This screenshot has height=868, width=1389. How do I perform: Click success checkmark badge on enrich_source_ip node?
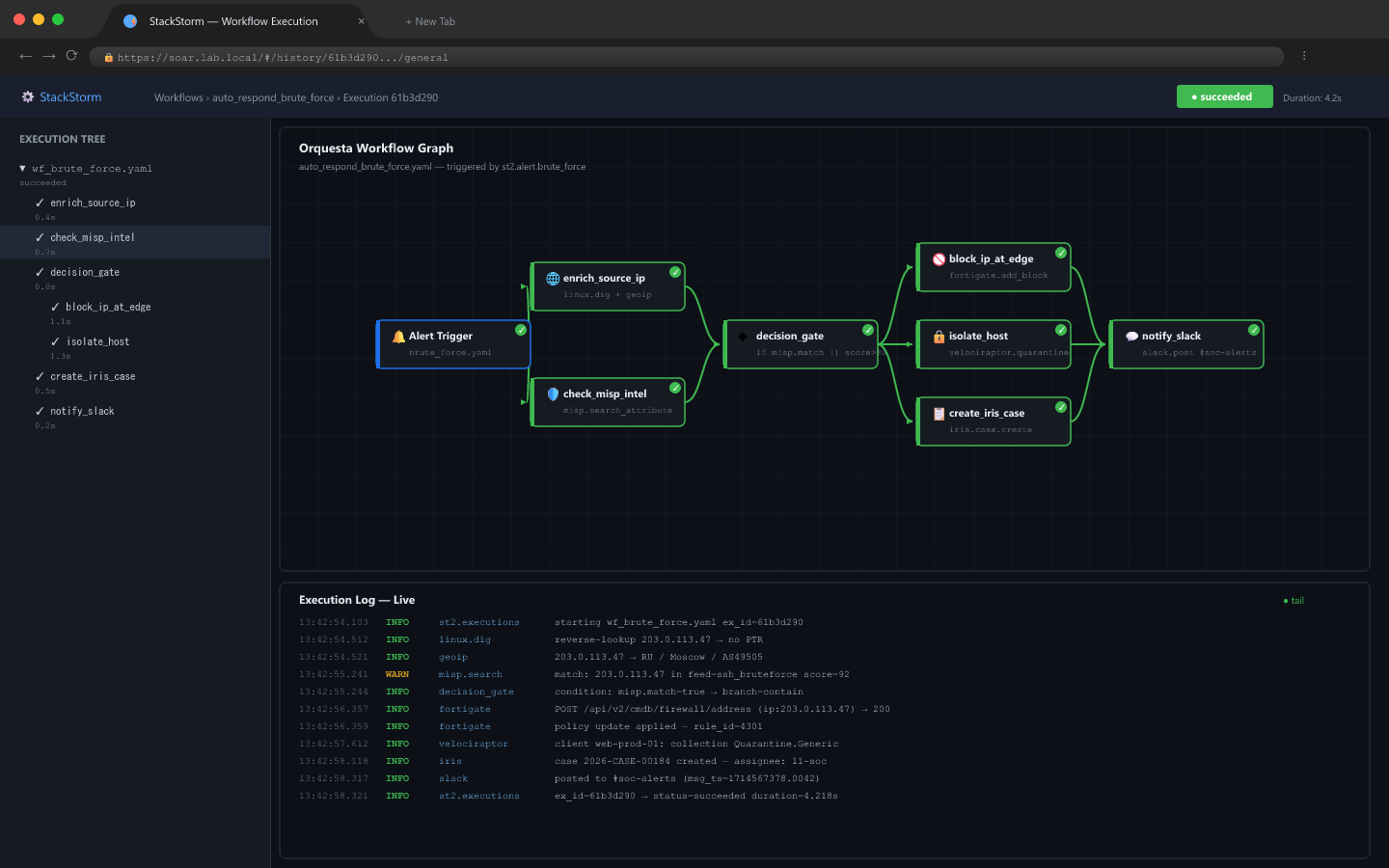pyautogui.click(x=675, y=272)
